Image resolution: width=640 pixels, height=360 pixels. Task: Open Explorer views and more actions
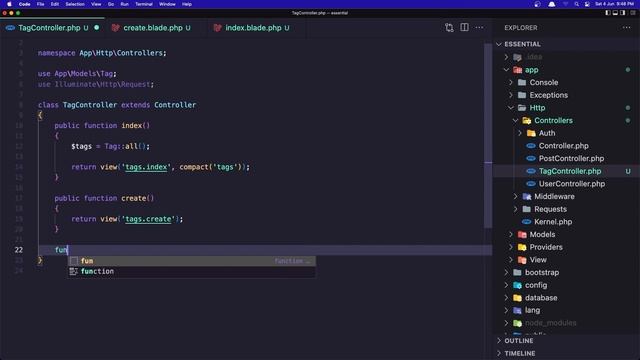pos(627,28)
